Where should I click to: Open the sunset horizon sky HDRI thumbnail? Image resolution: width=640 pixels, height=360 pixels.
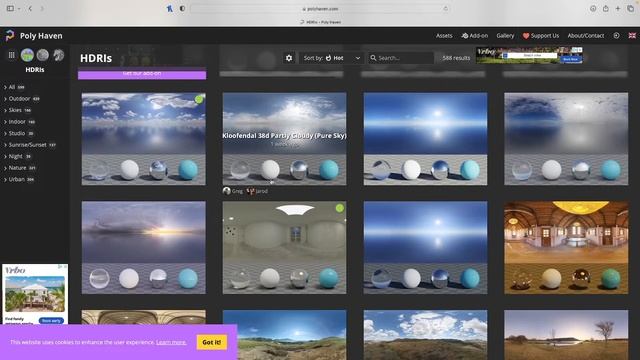click(x=144, y=247)
